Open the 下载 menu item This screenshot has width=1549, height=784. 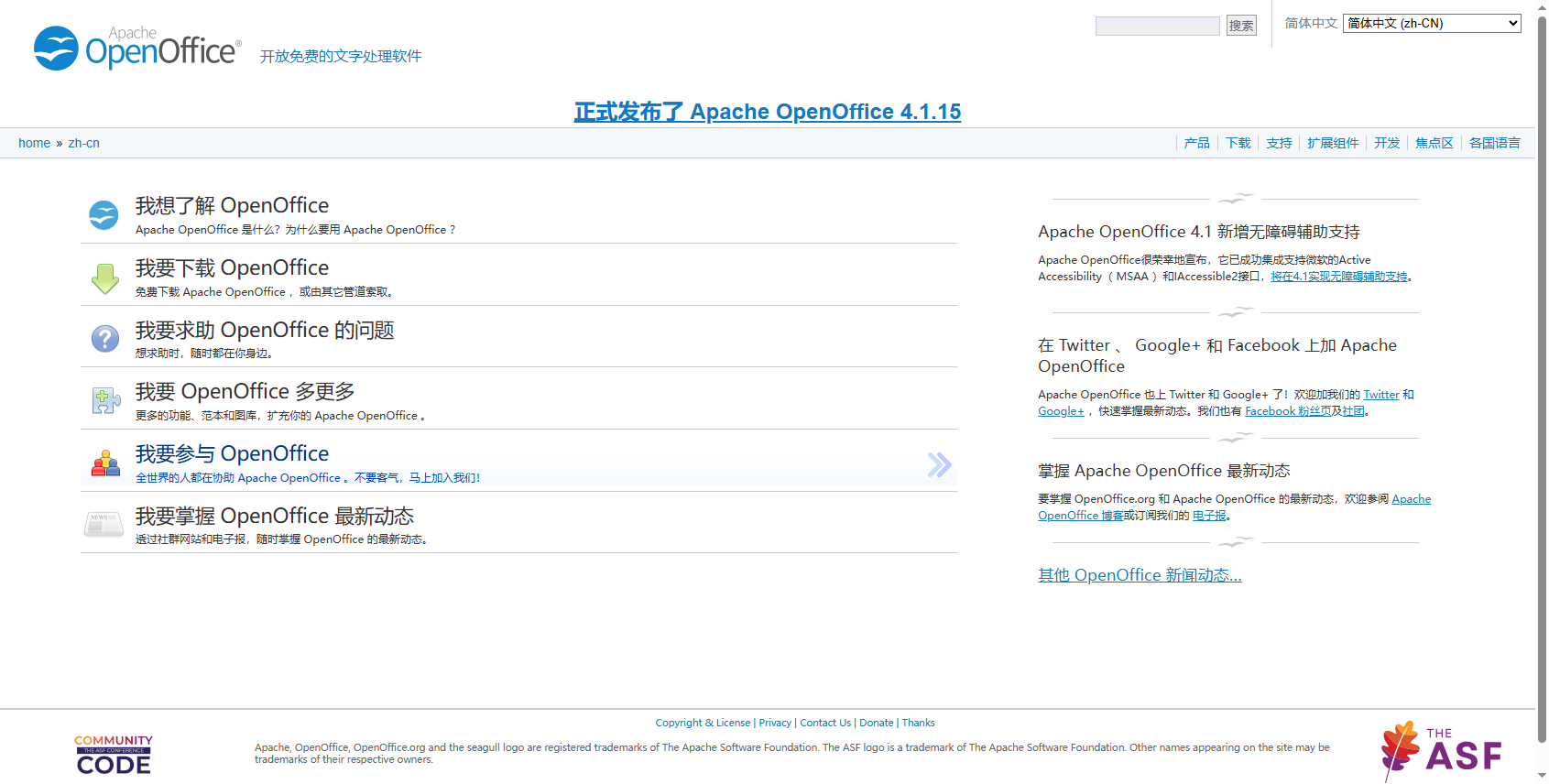(1238, 143)
